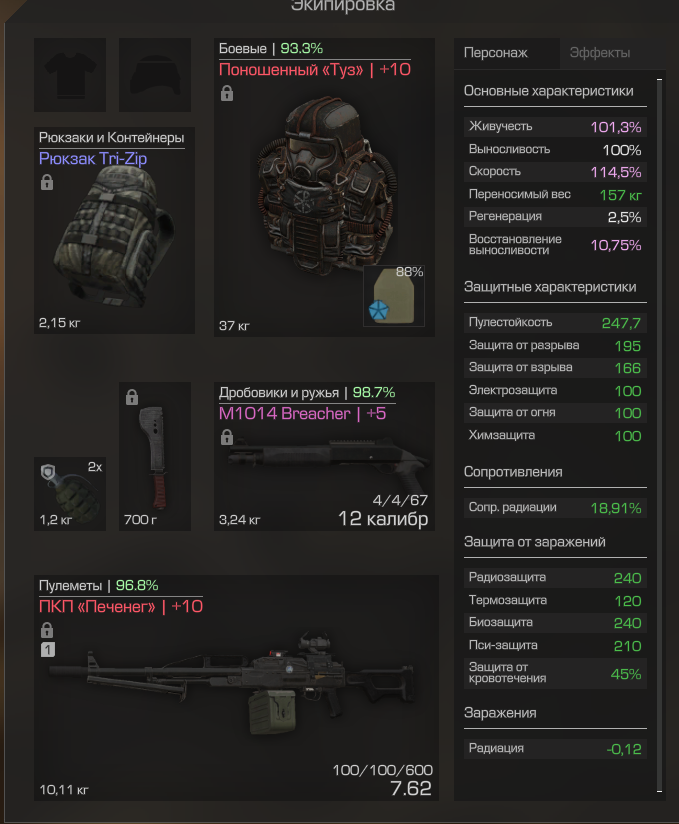679x824 pixels.
Task: Select the ПКП Печенег machine gun image
Action: [x=234, y=683]
